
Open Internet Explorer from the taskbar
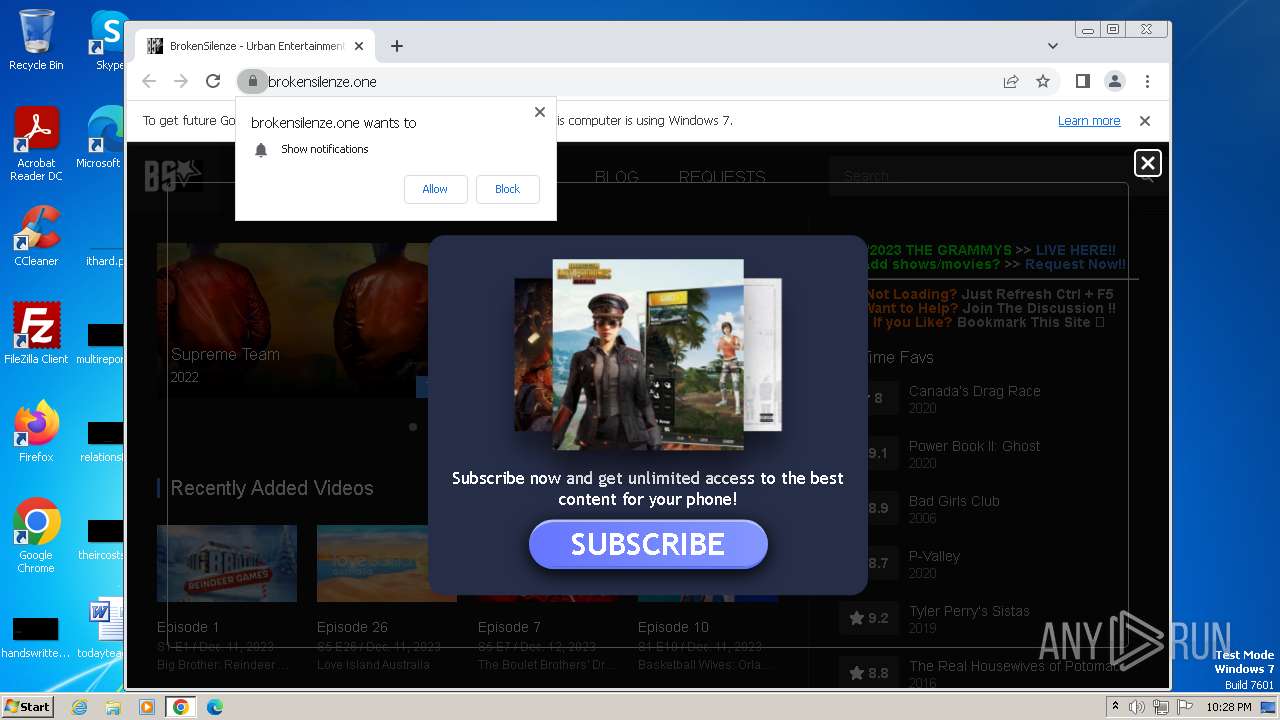pos(79,707)
